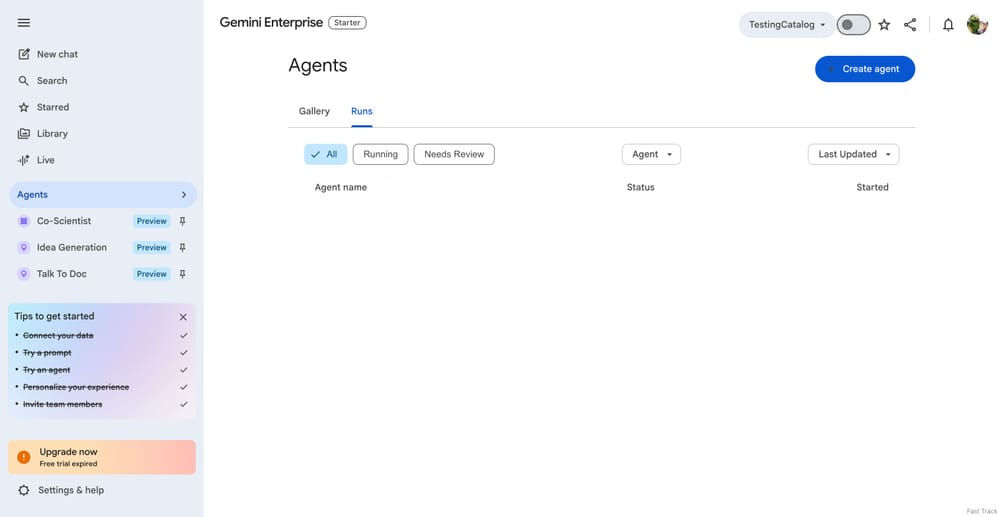Unpin the Idea Generation agent

pyautogui.click(x=182, y=247)
